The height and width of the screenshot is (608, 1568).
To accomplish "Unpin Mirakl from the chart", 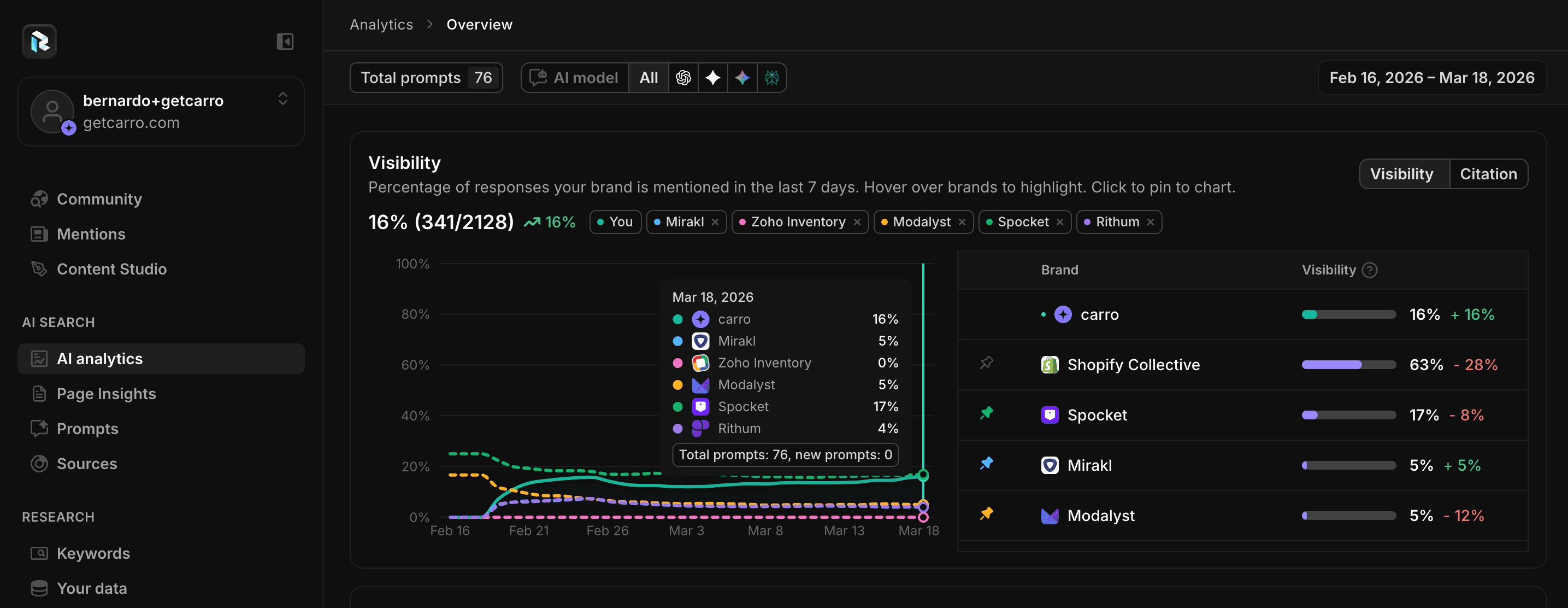I will [x=987, y=464].
